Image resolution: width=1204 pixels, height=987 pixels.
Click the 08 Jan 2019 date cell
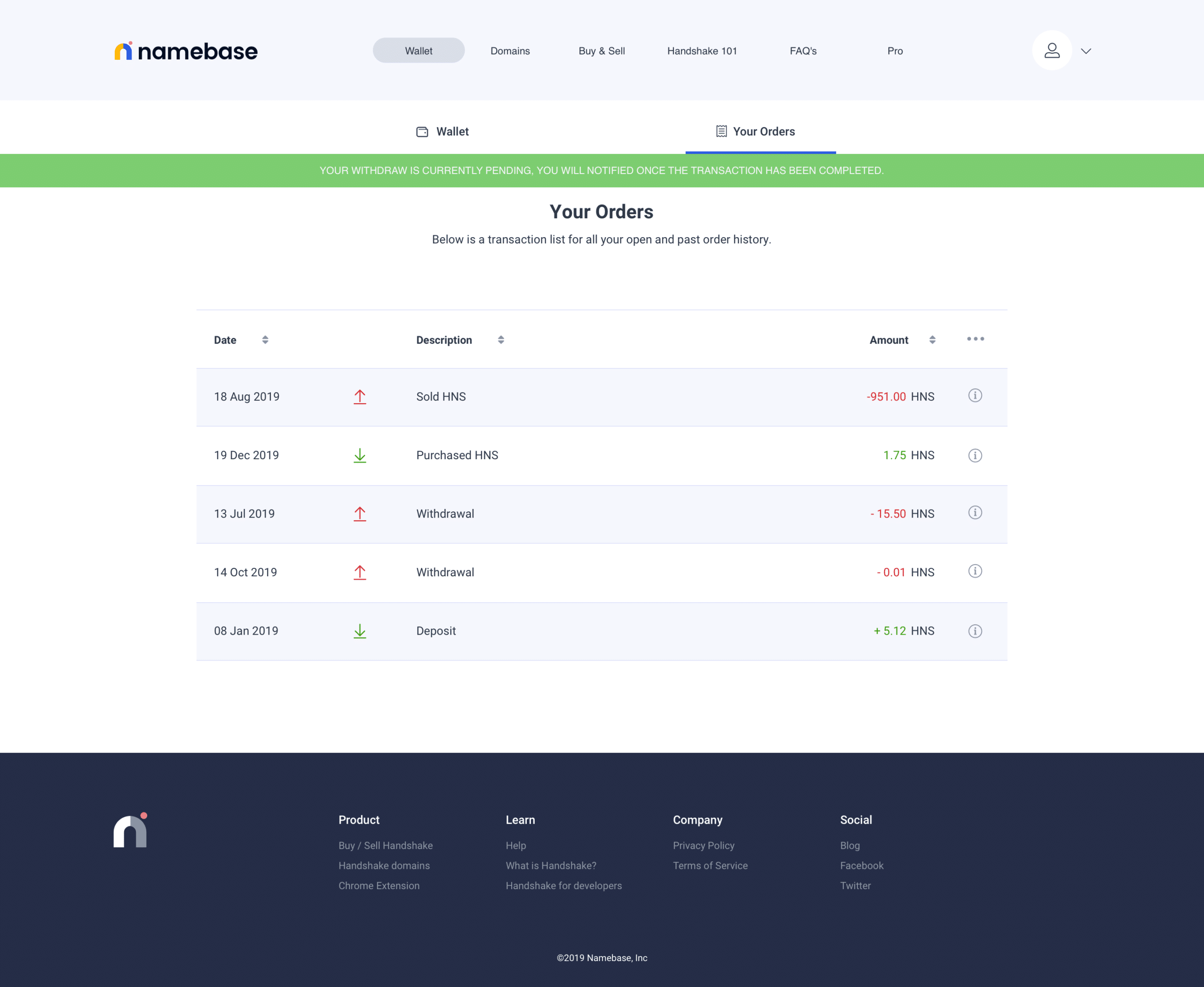click(x=246, y=631)
